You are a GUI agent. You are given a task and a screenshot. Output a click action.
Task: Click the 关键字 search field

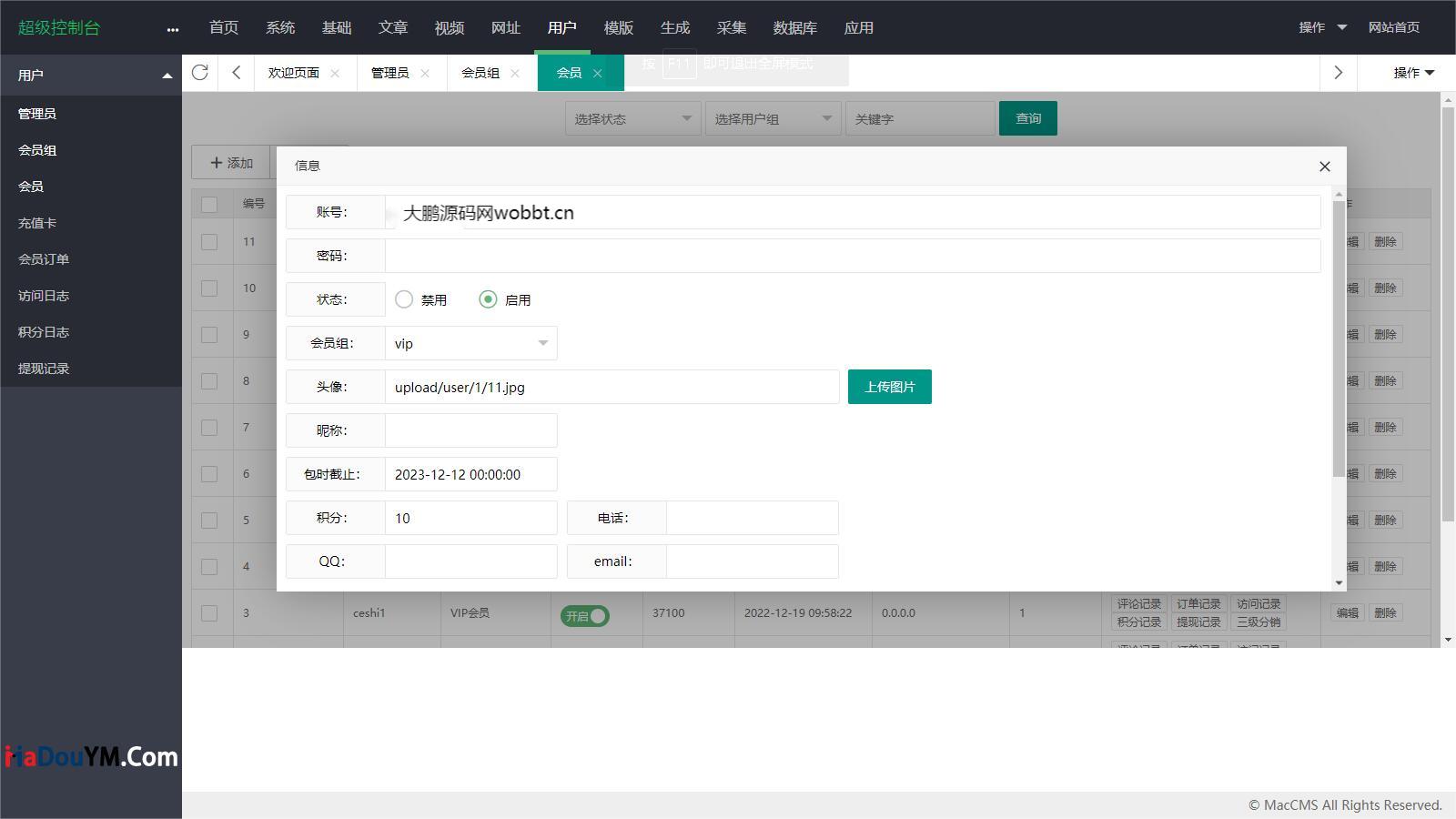(920, 118)
